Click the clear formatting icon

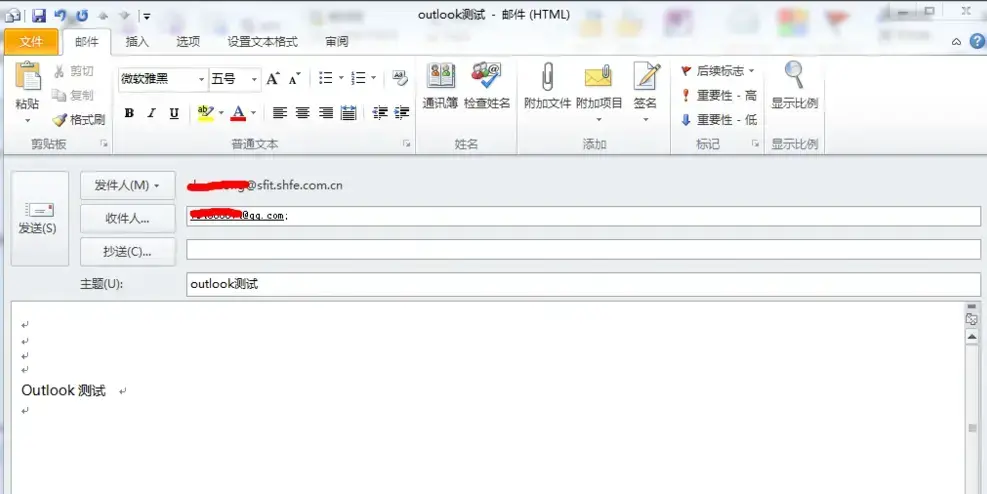[399, 78]
